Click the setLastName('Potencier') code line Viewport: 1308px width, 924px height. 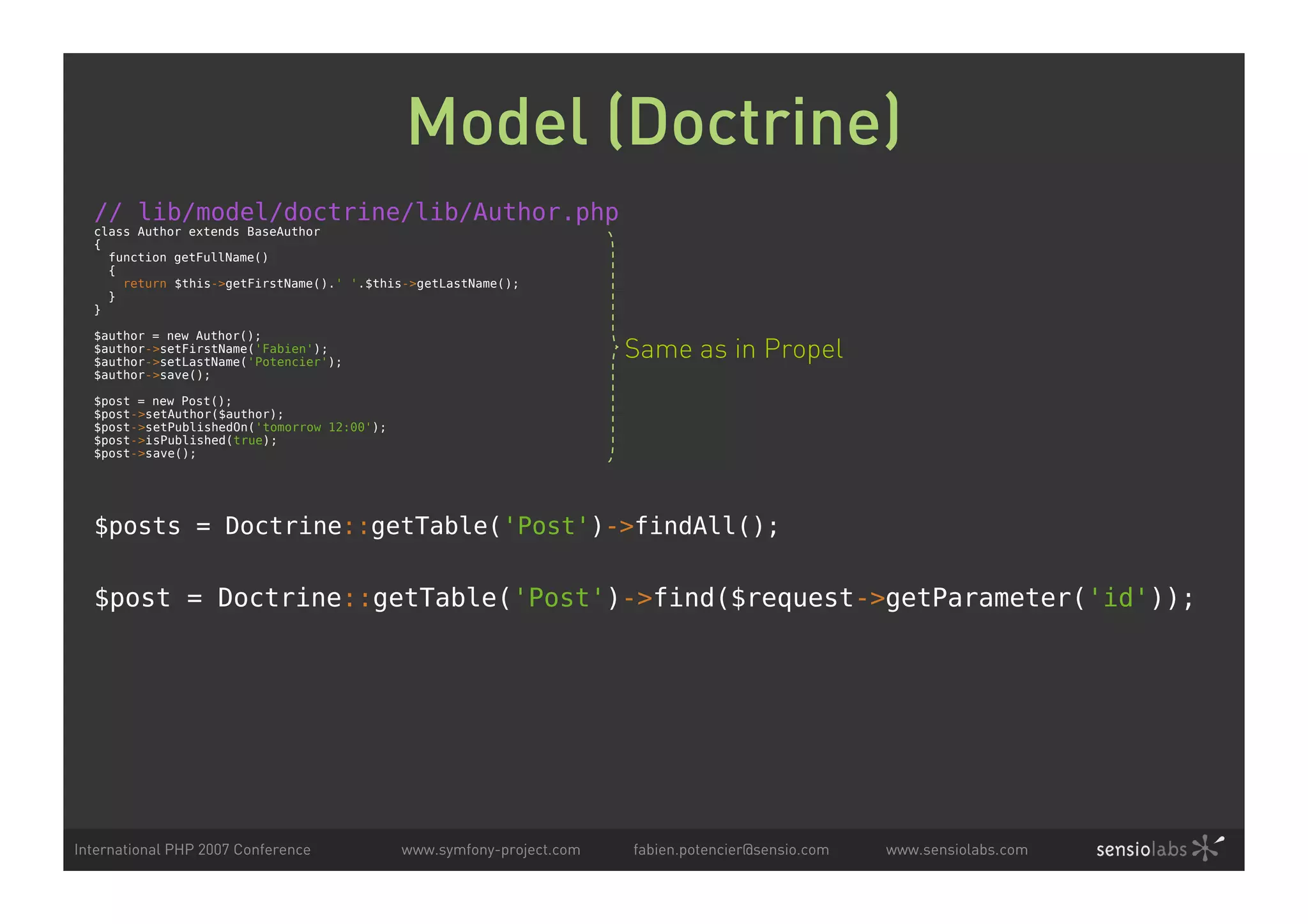[x=218, y=362]
